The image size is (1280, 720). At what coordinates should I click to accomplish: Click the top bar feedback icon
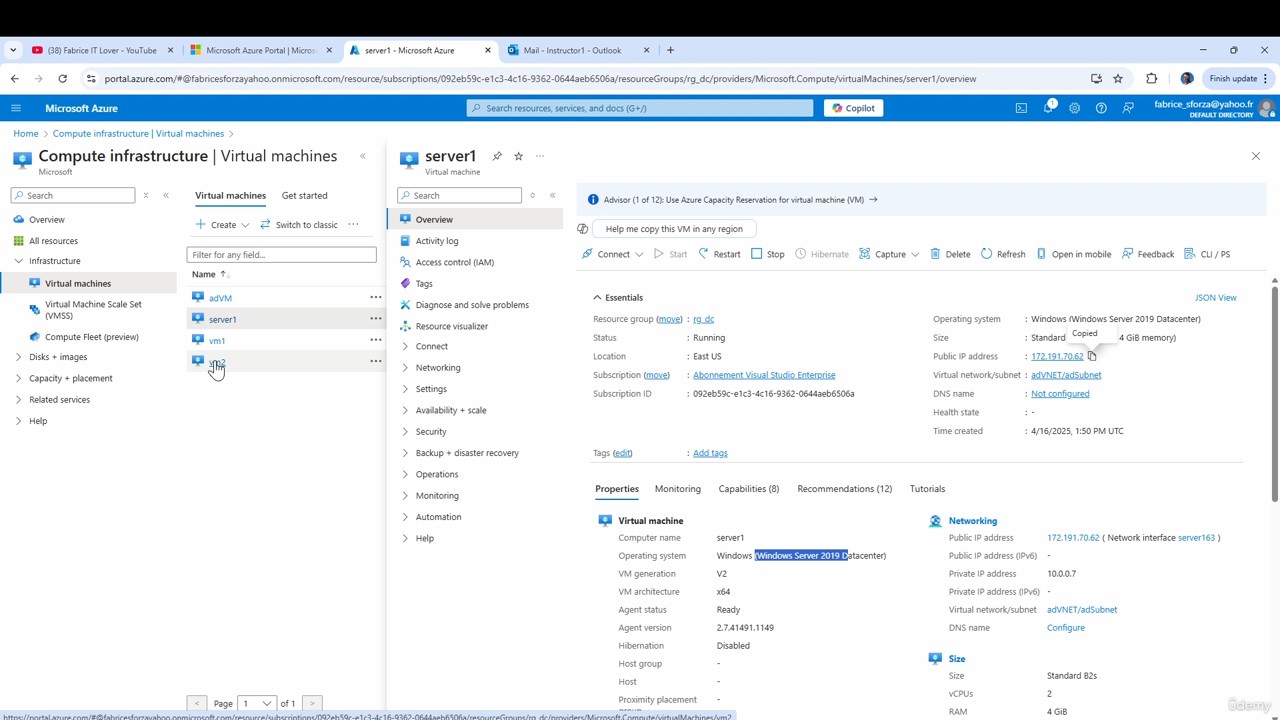1128,108
